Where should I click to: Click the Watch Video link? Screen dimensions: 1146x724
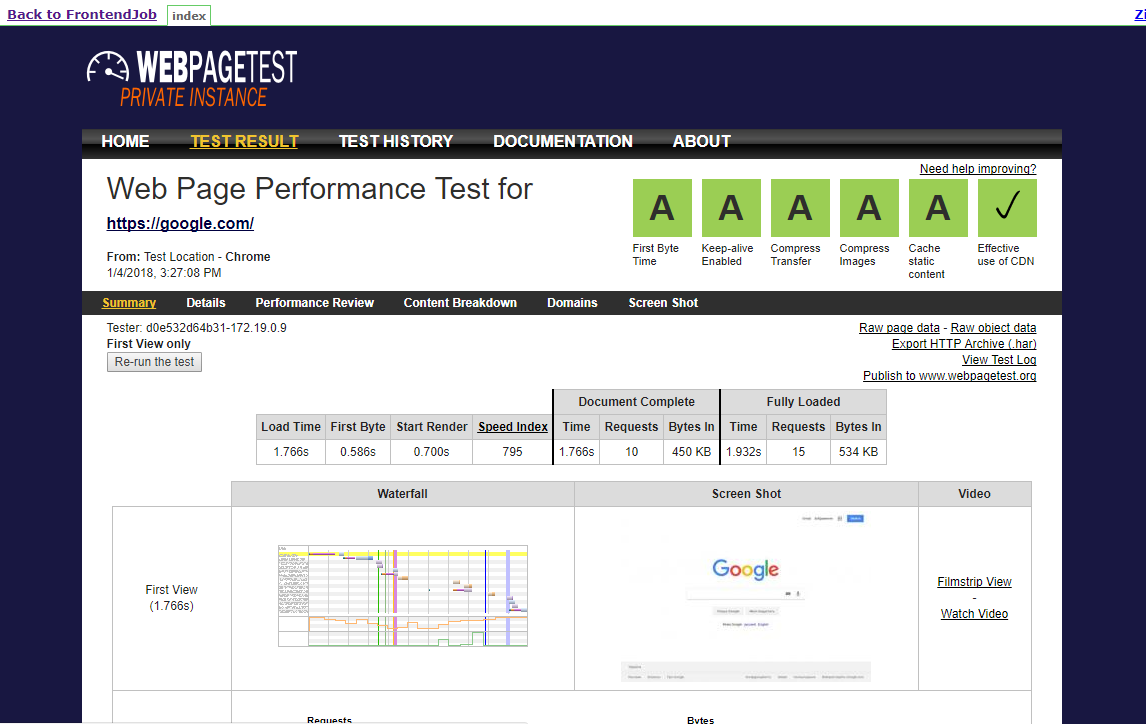974,614
